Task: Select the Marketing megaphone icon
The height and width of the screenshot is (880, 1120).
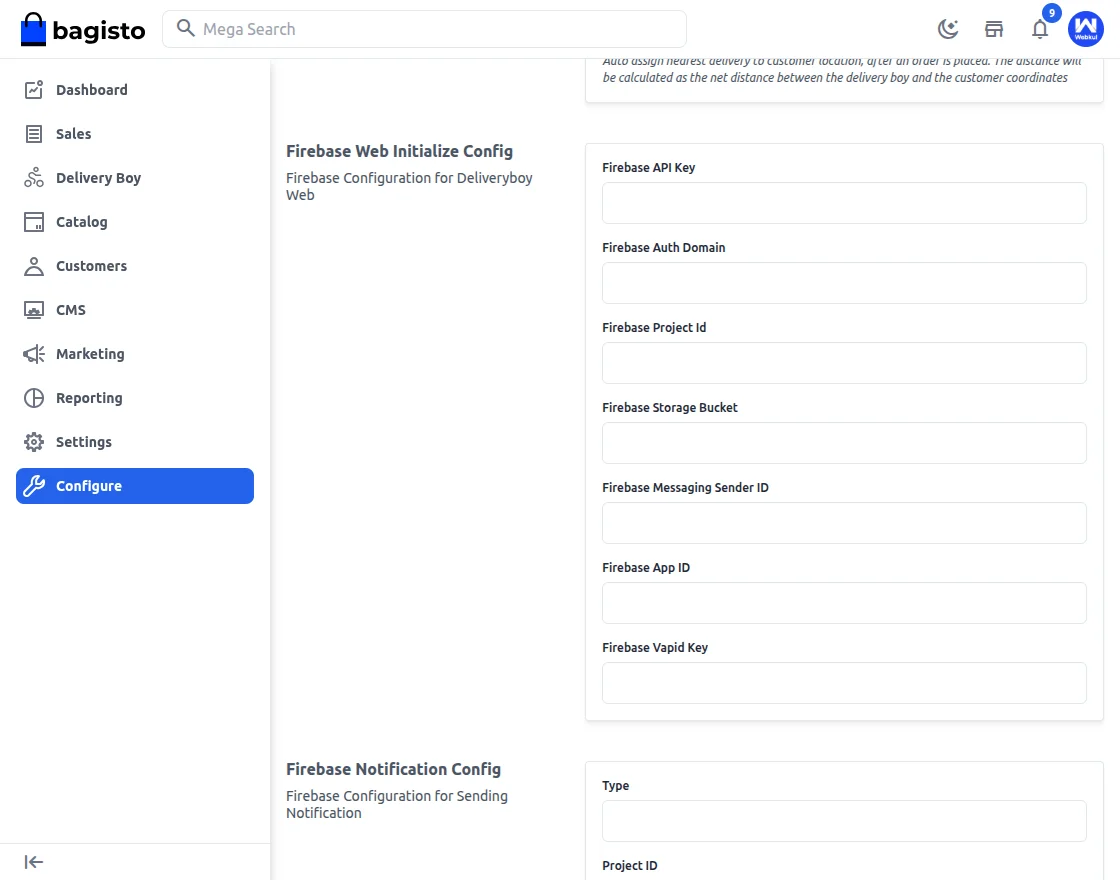Action: click(33, 353)
